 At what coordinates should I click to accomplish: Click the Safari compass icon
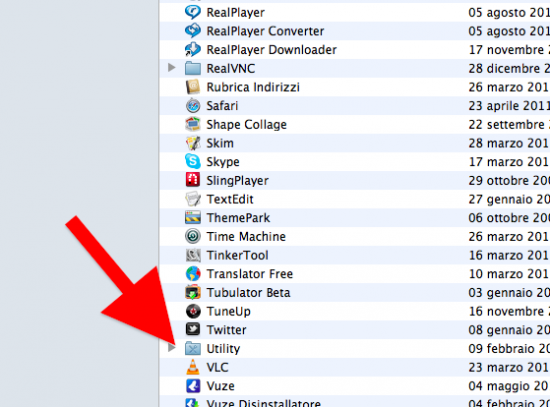193,106
